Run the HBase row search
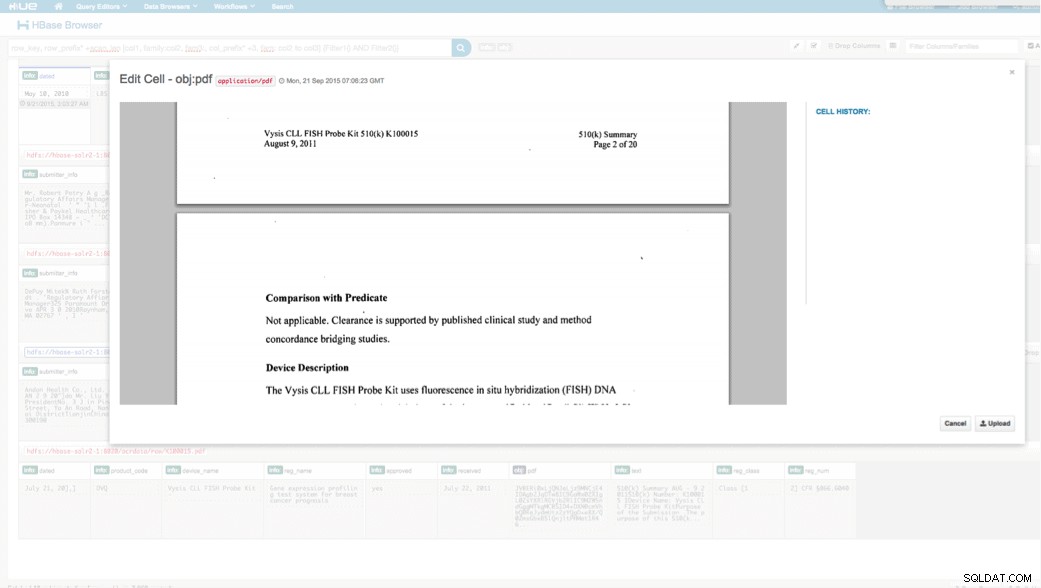This screenshot has width=1041, height=588. point(461,48)
